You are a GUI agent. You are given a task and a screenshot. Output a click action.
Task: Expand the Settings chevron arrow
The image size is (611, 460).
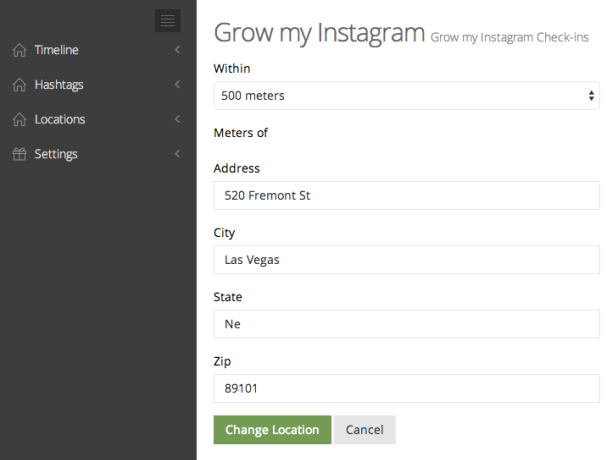[x=177, y=154]
